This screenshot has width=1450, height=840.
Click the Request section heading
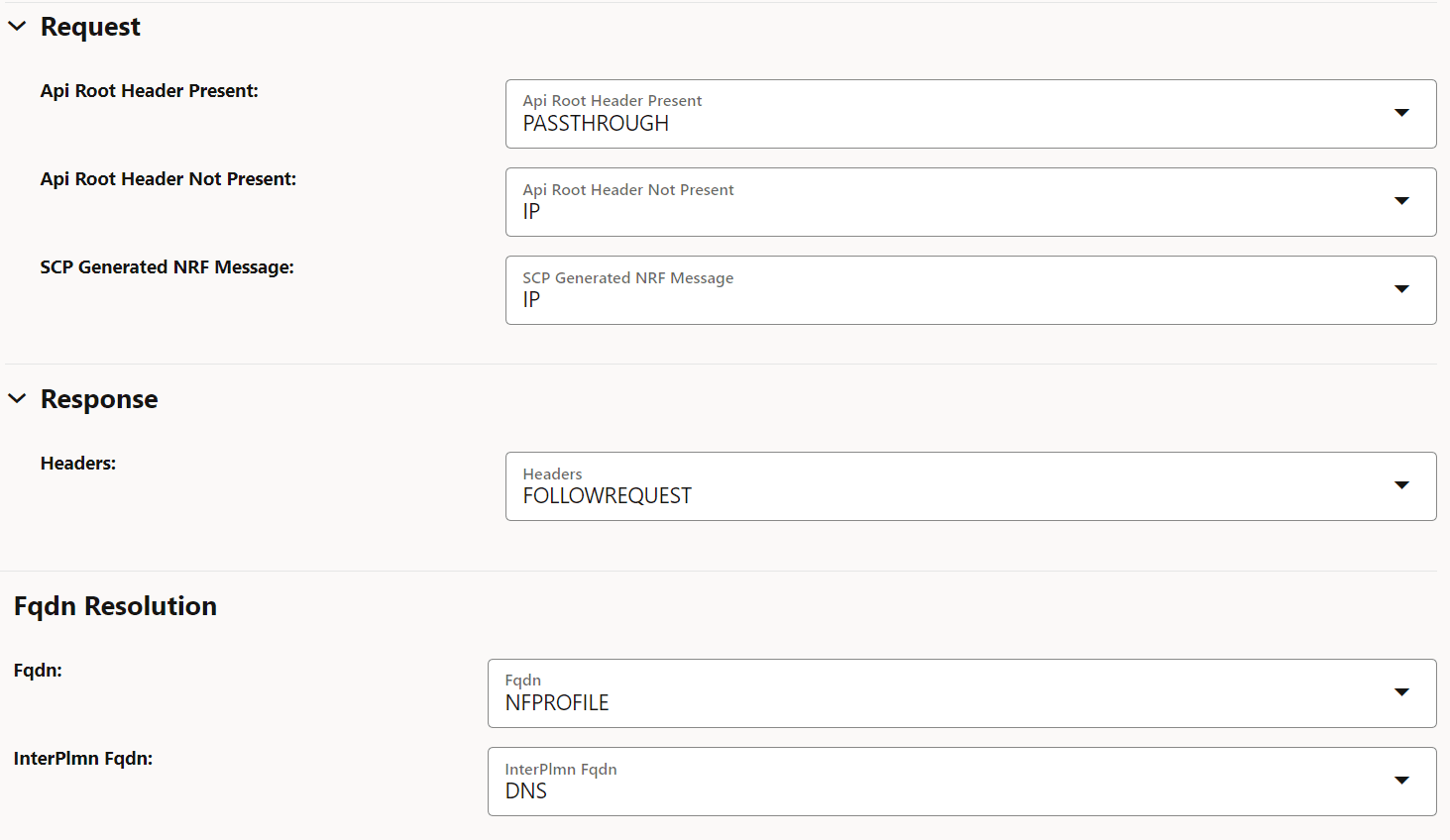pyautogui.click(x=89, y=26)
